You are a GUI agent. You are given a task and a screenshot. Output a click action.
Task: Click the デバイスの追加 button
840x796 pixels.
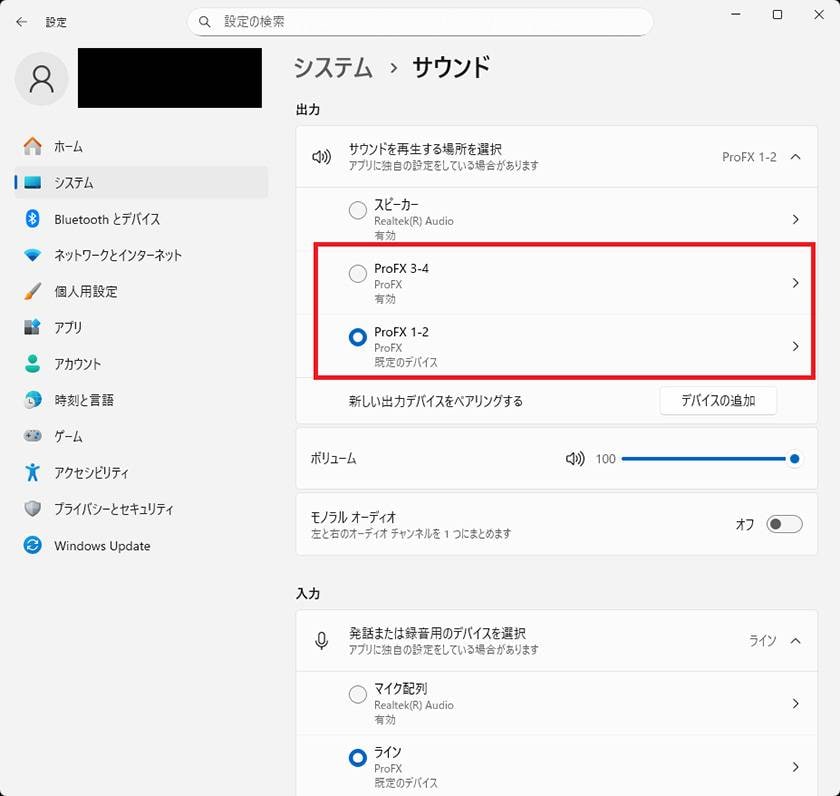(x=718, y=401)
